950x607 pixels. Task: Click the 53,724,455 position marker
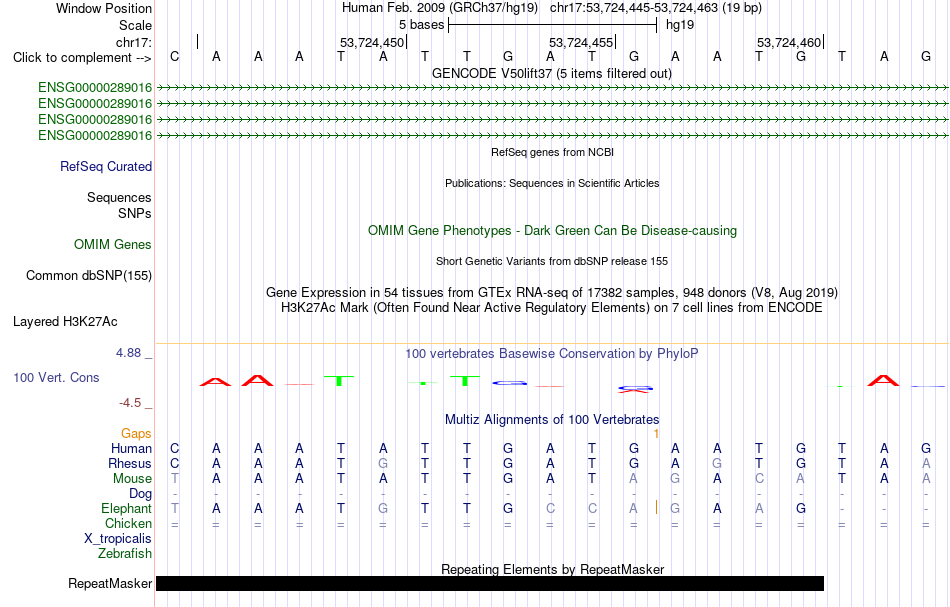pos(581,42)
